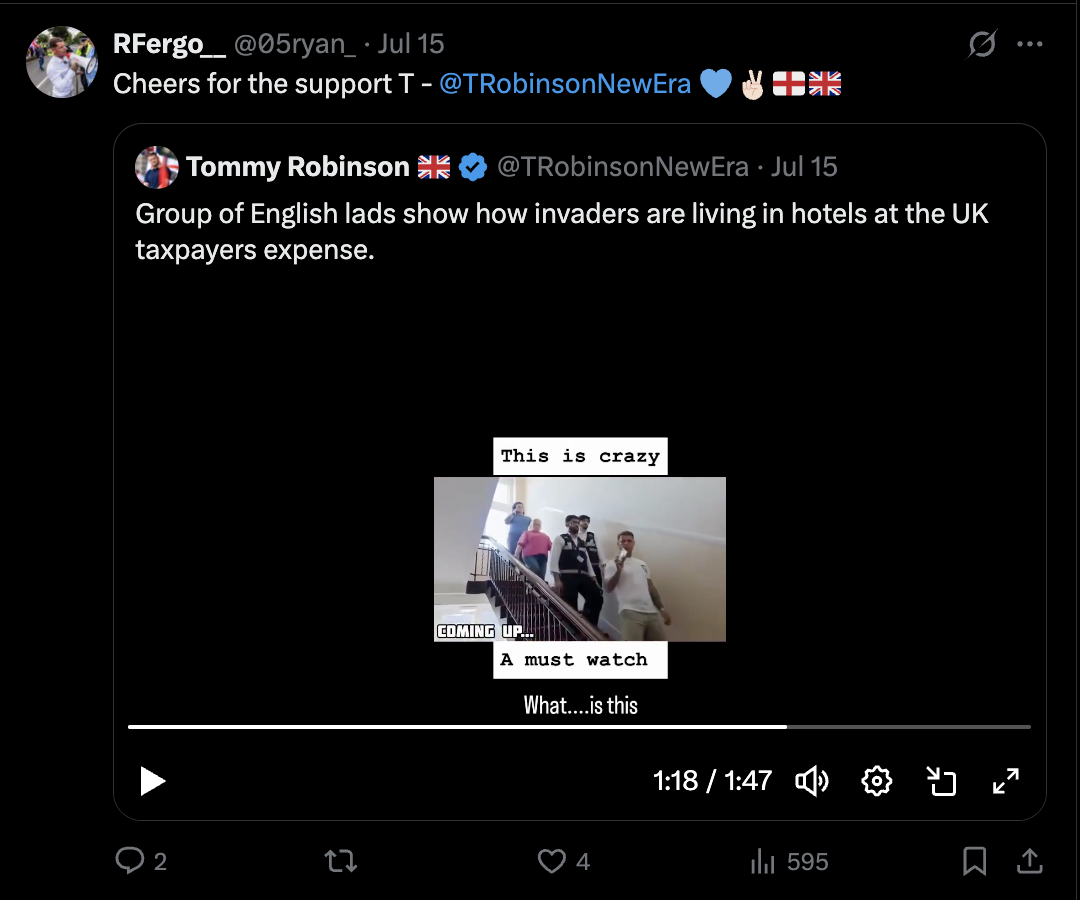Seek on the video progress bar
The width and height of the screenshot is (1080, 900).
click(x=579, y=726)
